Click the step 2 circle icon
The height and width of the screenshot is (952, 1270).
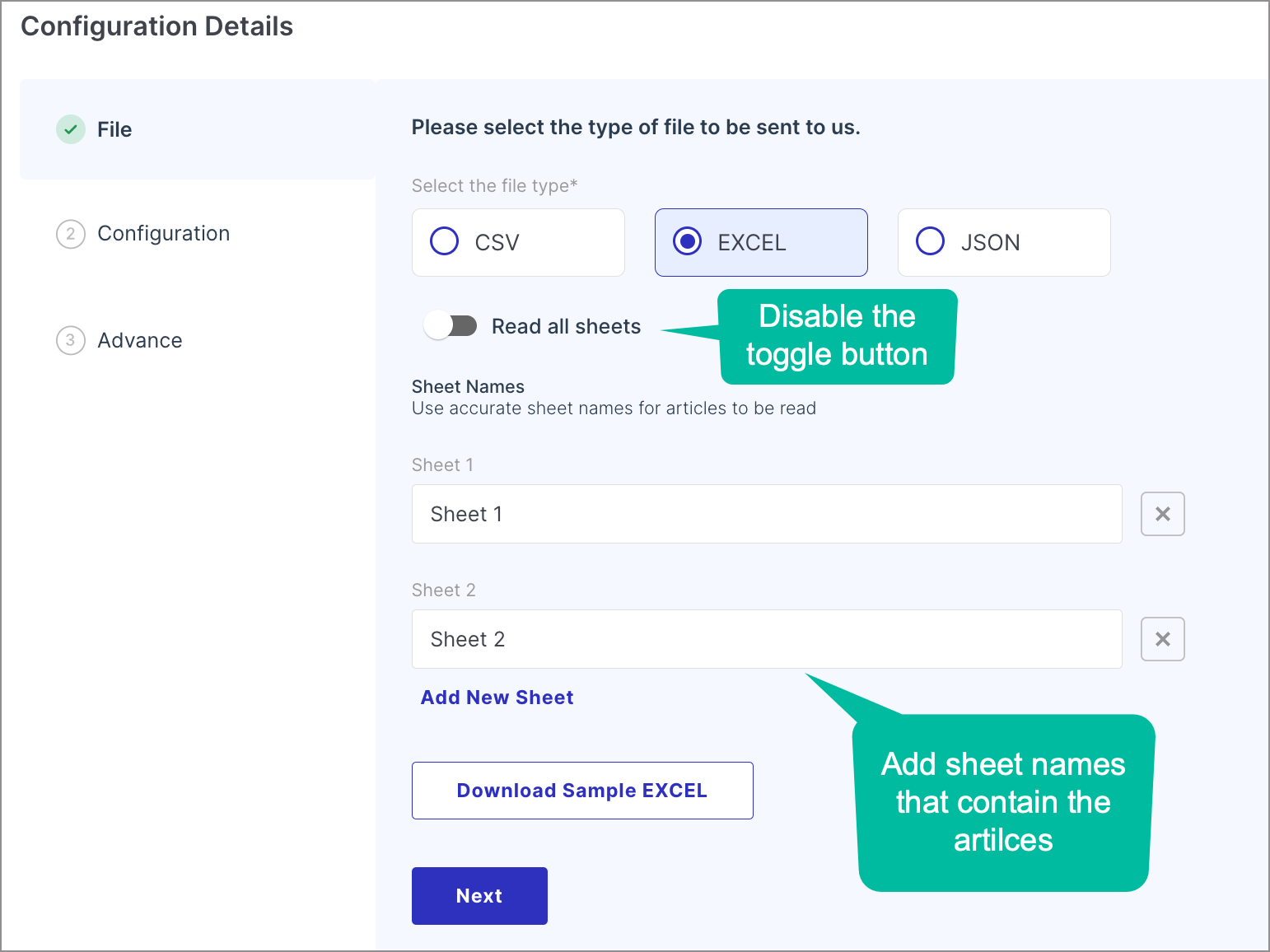click(x=71, y=234)
